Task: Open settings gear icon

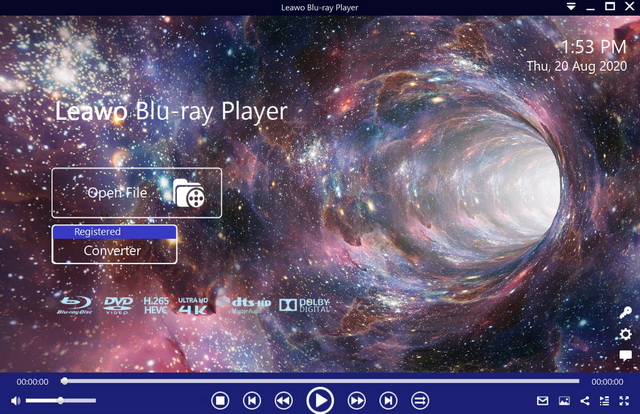Action: tap(625, 334)
